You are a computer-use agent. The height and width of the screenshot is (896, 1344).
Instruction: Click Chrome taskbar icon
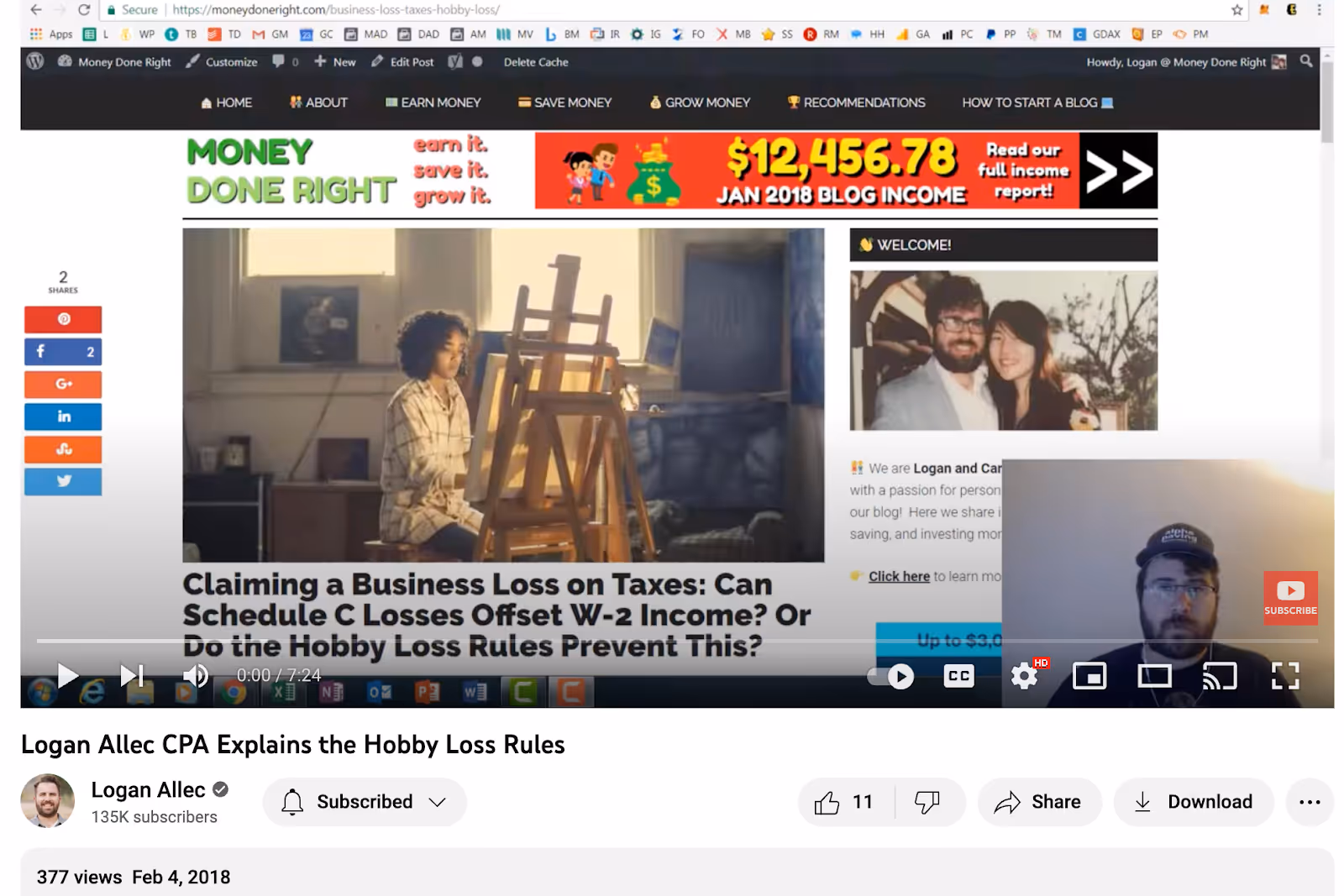pos(234,692)
